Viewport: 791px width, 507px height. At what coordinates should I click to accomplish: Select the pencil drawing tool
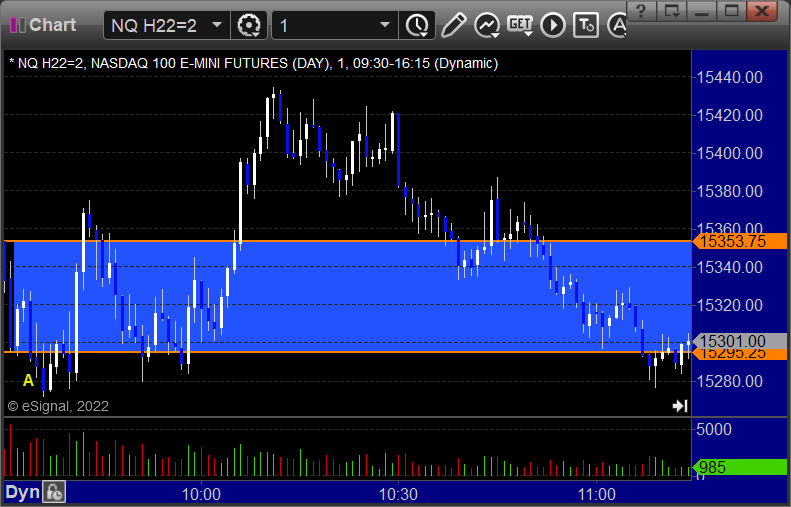click(x=453, y=25)
